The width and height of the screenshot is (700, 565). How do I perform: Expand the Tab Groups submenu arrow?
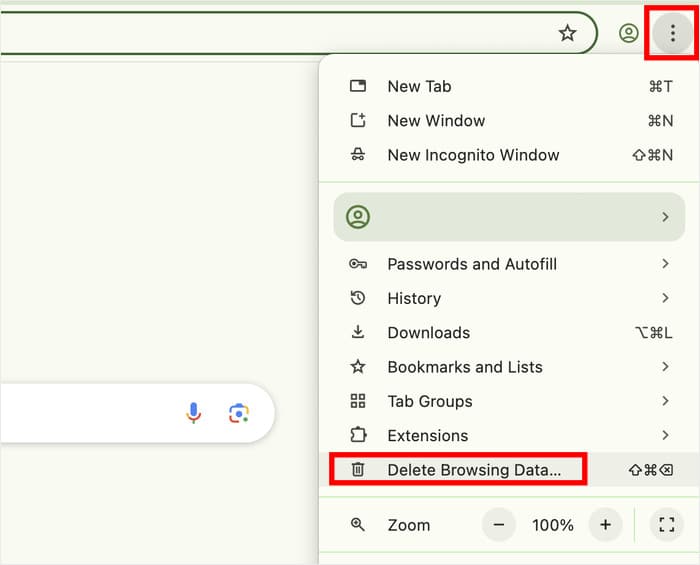tap(665, 401)
